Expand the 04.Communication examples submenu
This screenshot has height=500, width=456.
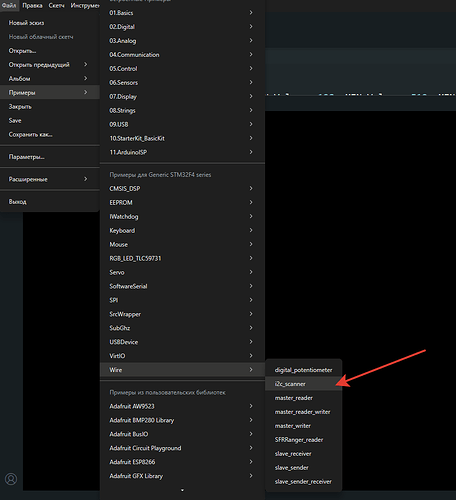point(182,55)
